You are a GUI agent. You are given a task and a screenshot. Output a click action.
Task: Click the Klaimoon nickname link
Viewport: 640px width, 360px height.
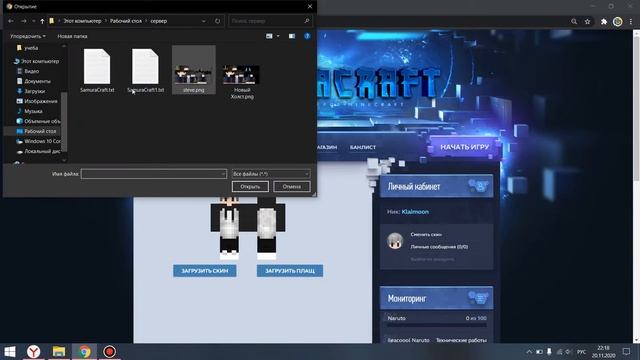(x=415, y=212)
